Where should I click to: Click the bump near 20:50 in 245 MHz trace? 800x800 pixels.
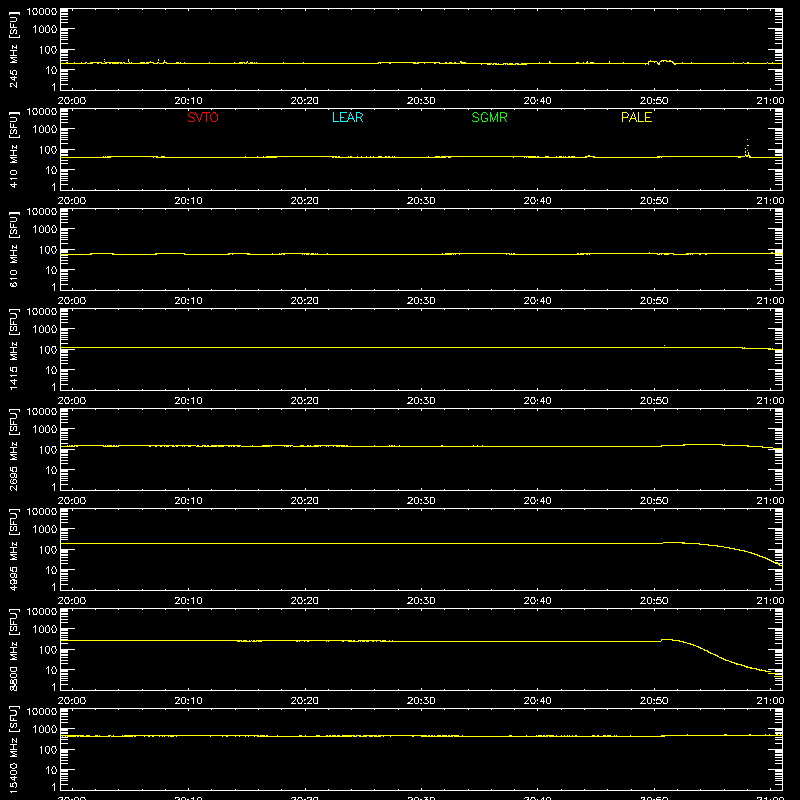click(x=661, y=62)
